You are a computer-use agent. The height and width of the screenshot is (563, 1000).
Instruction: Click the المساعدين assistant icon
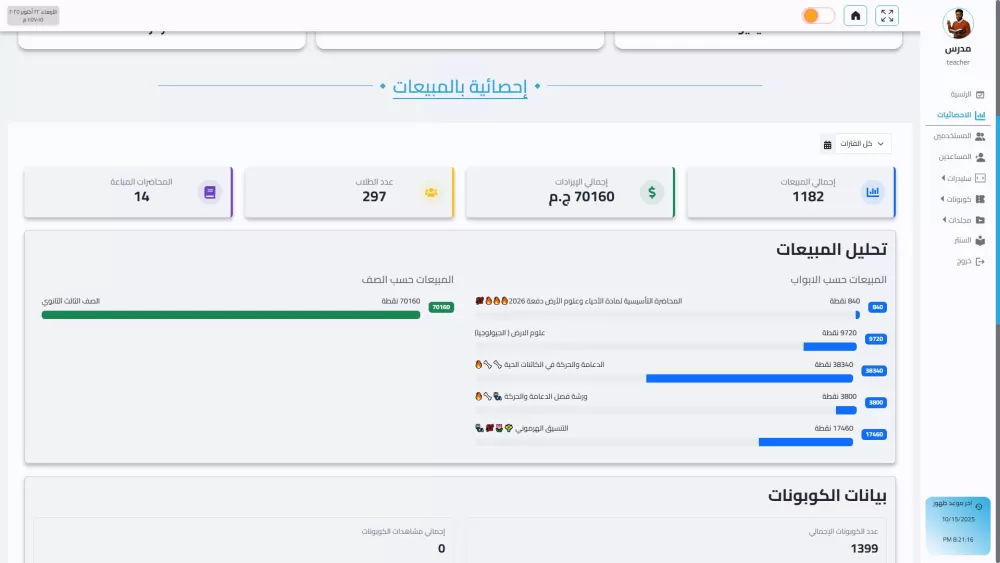(x=980, y=157)
